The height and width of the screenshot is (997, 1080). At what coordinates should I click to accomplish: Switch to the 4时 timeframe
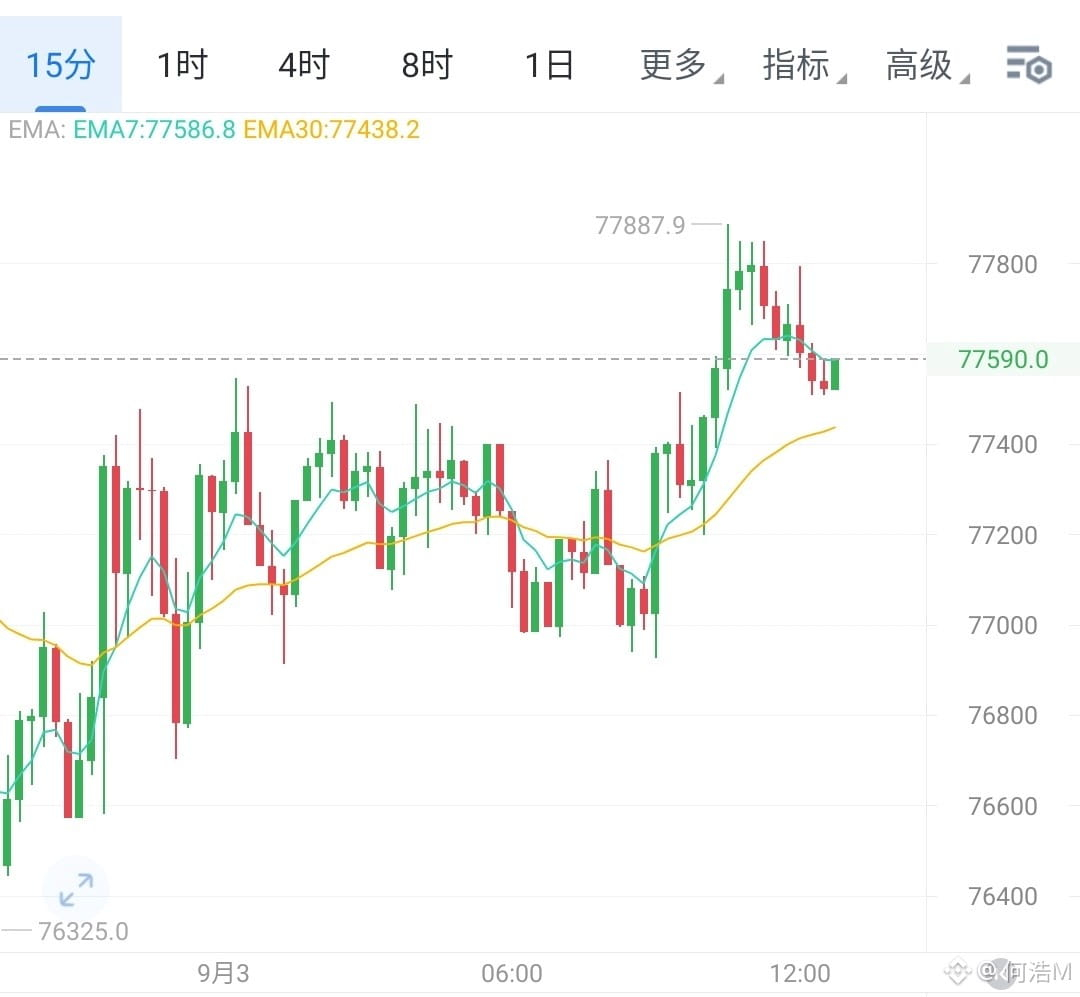pos(304,65)
